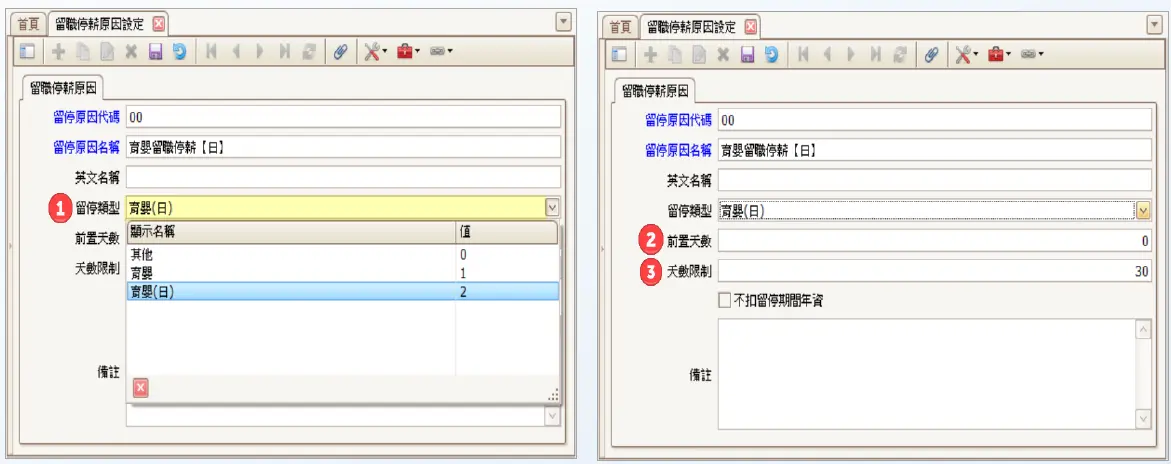Click the delete X icon in the right toolbar
Image resolution: width=1171 pixels, height=464 pixels.
722,54
